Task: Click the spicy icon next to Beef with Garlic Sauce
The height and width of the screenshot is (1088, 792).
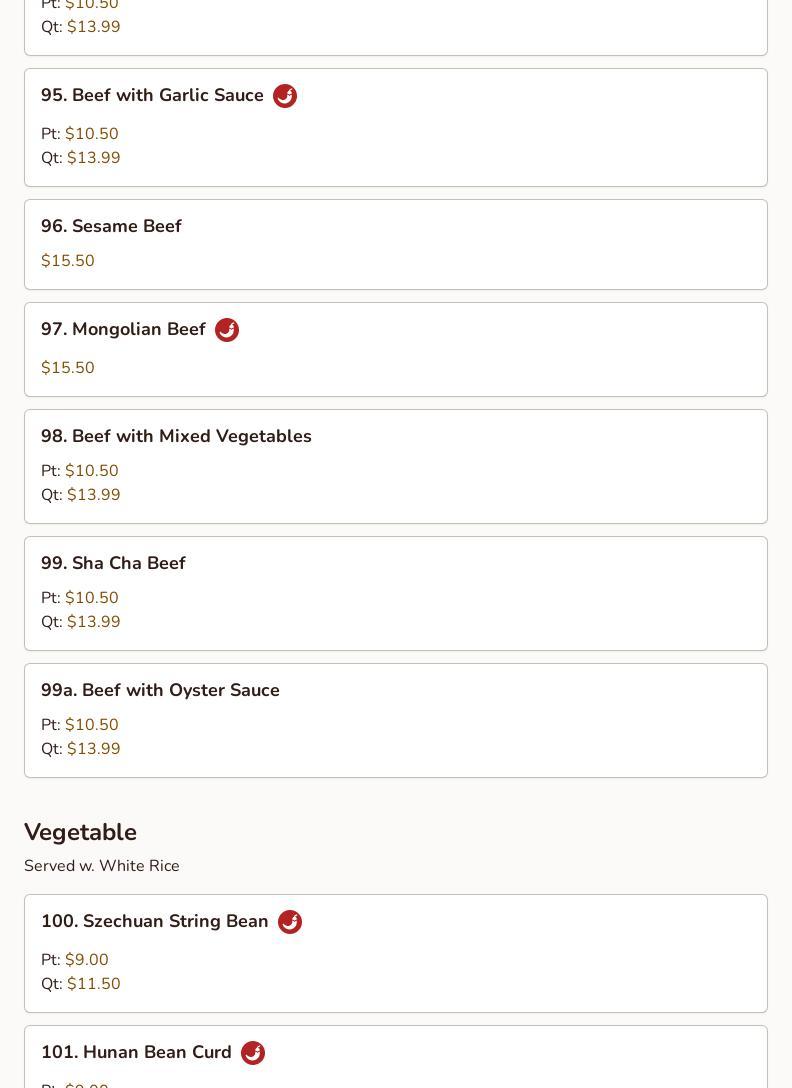Action: [x=285, y=96]
